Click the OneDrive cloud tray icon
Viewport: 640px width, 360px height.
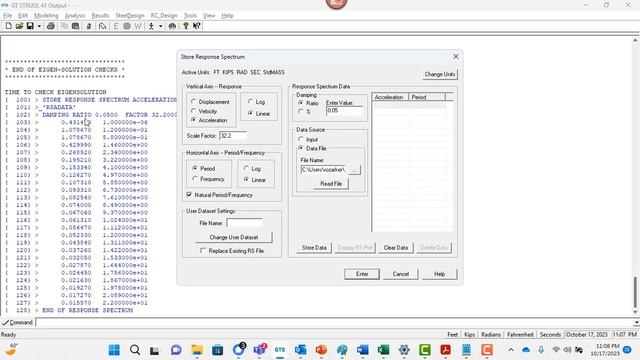526,350
